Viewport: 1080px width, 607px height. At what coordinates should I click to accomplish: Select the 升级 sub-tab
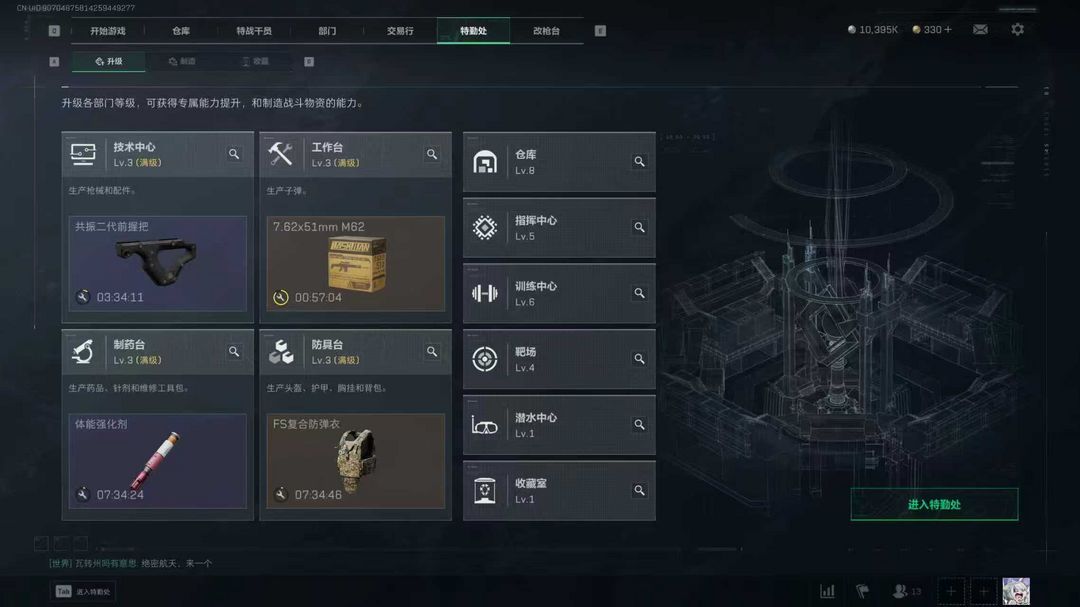tap(109, 61)
